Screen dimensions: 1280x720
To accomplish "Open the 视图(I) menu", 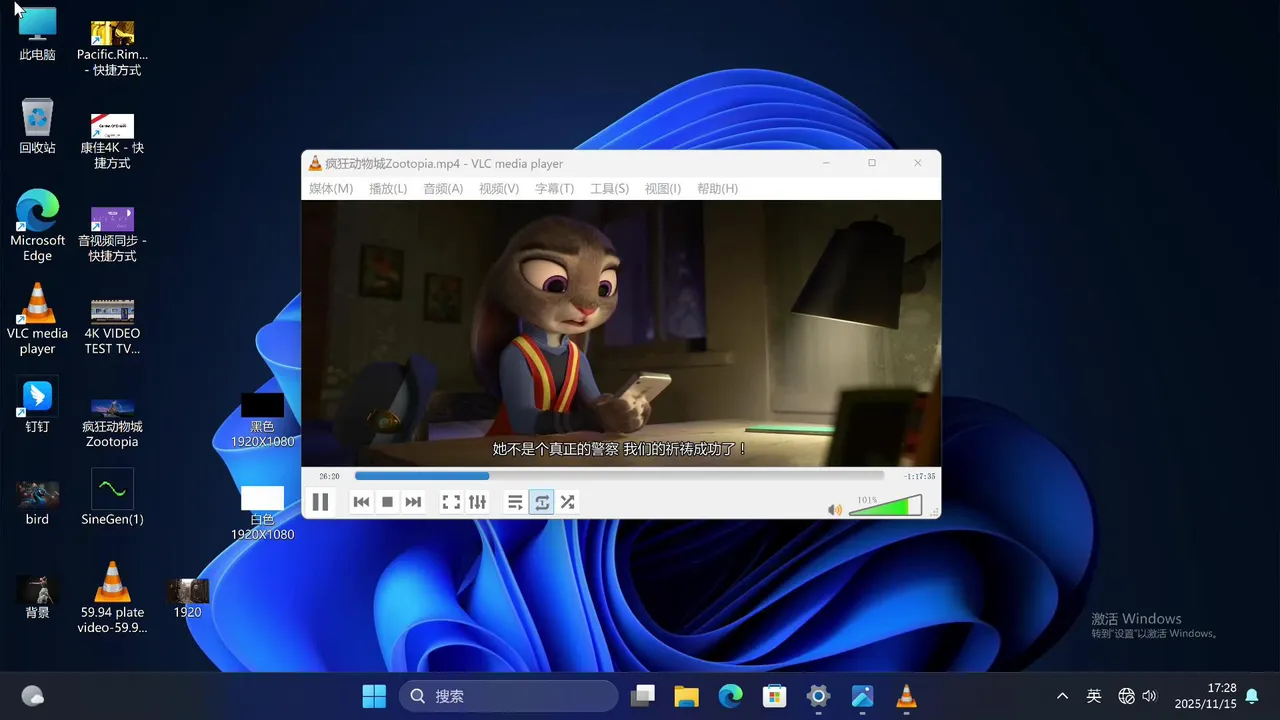I will 663,189.
